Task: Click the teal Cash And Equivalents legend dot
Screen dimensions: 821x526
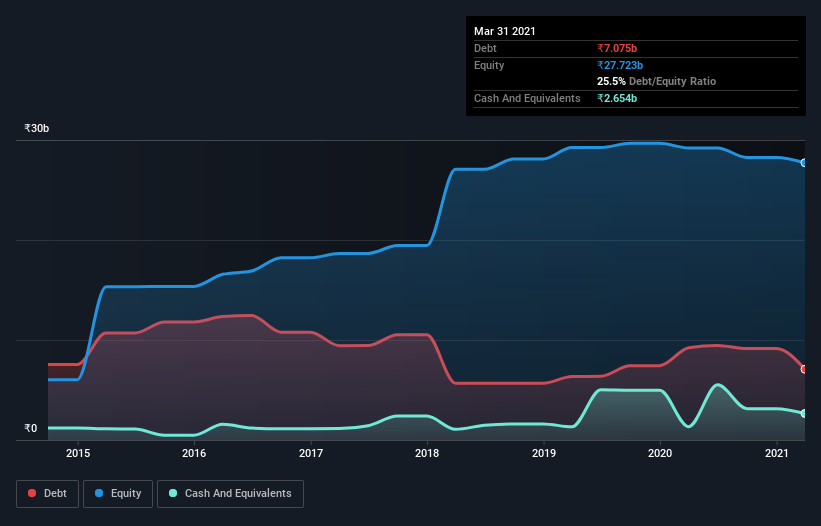Action: (x=173, y=493)
